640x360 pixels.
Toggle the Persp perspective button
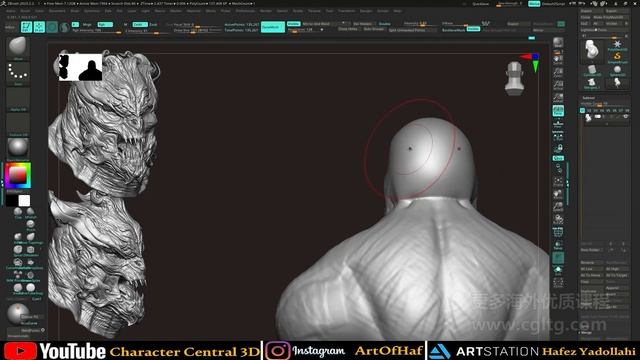pyautogui.click(x=558, y=111)
